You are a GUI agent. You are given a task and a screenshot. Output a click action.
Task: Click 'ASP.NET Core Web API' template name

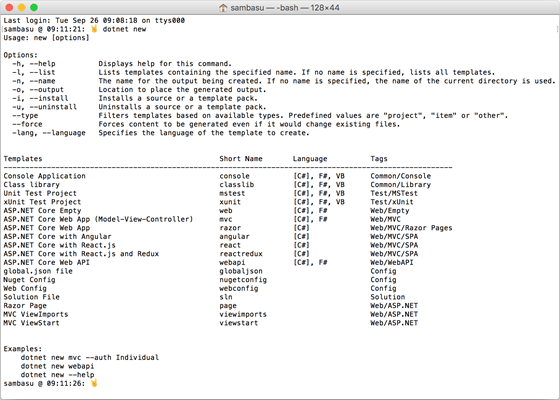click(46, 262)
